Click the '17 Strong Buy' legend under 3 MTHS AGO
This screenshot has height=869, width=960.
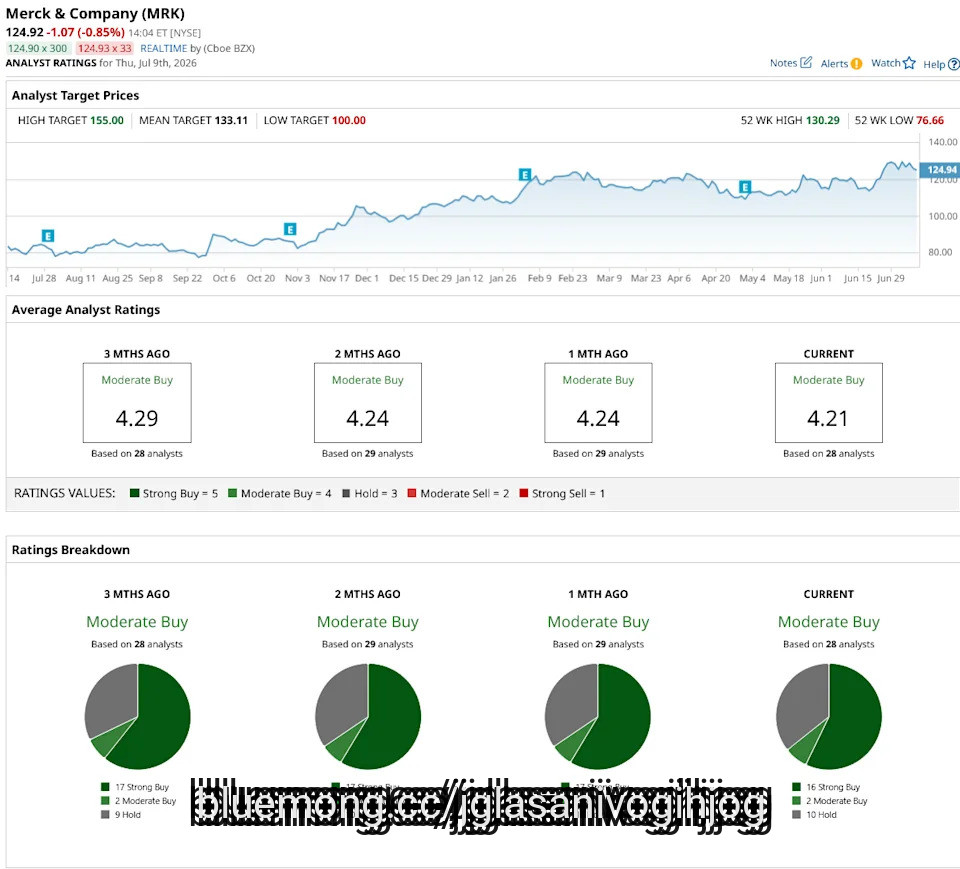click(x=135, y=787)
